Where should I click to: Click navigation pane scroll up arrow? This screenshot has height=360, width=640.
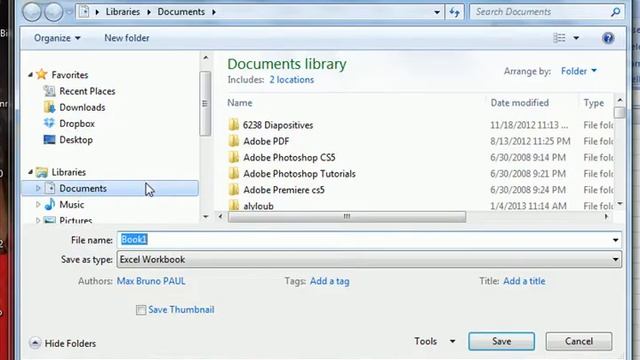click(x=205, y=58)
